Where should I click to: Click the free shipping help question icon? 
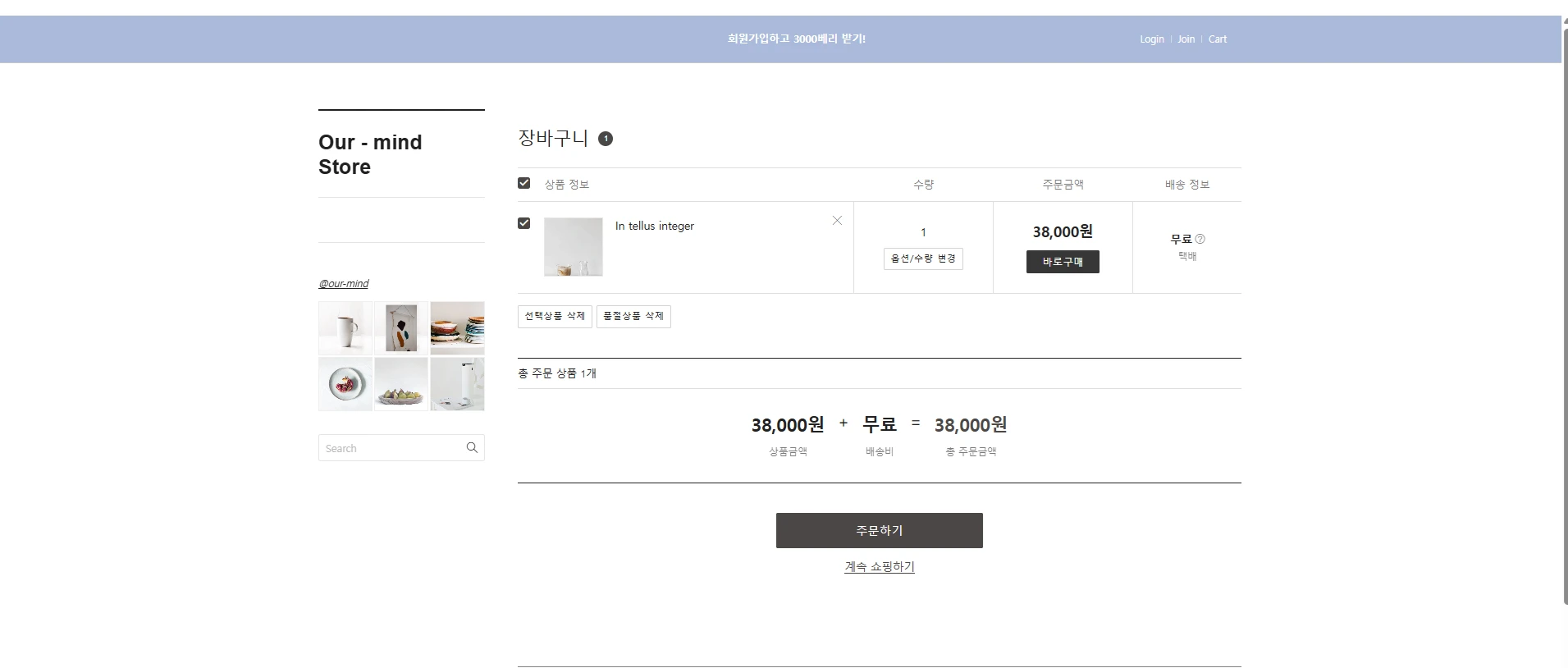pos(1200,239)
